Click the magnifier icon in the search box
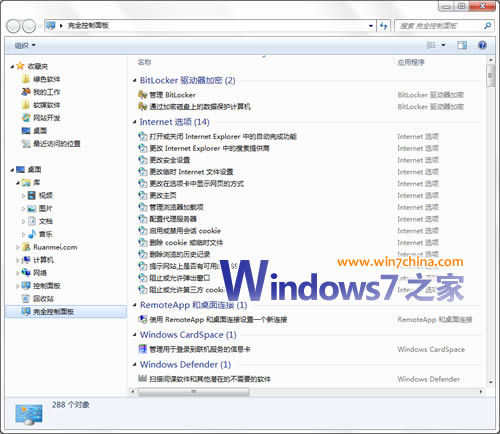The width and height of the screenshot is (500, 434). (487, 26)
